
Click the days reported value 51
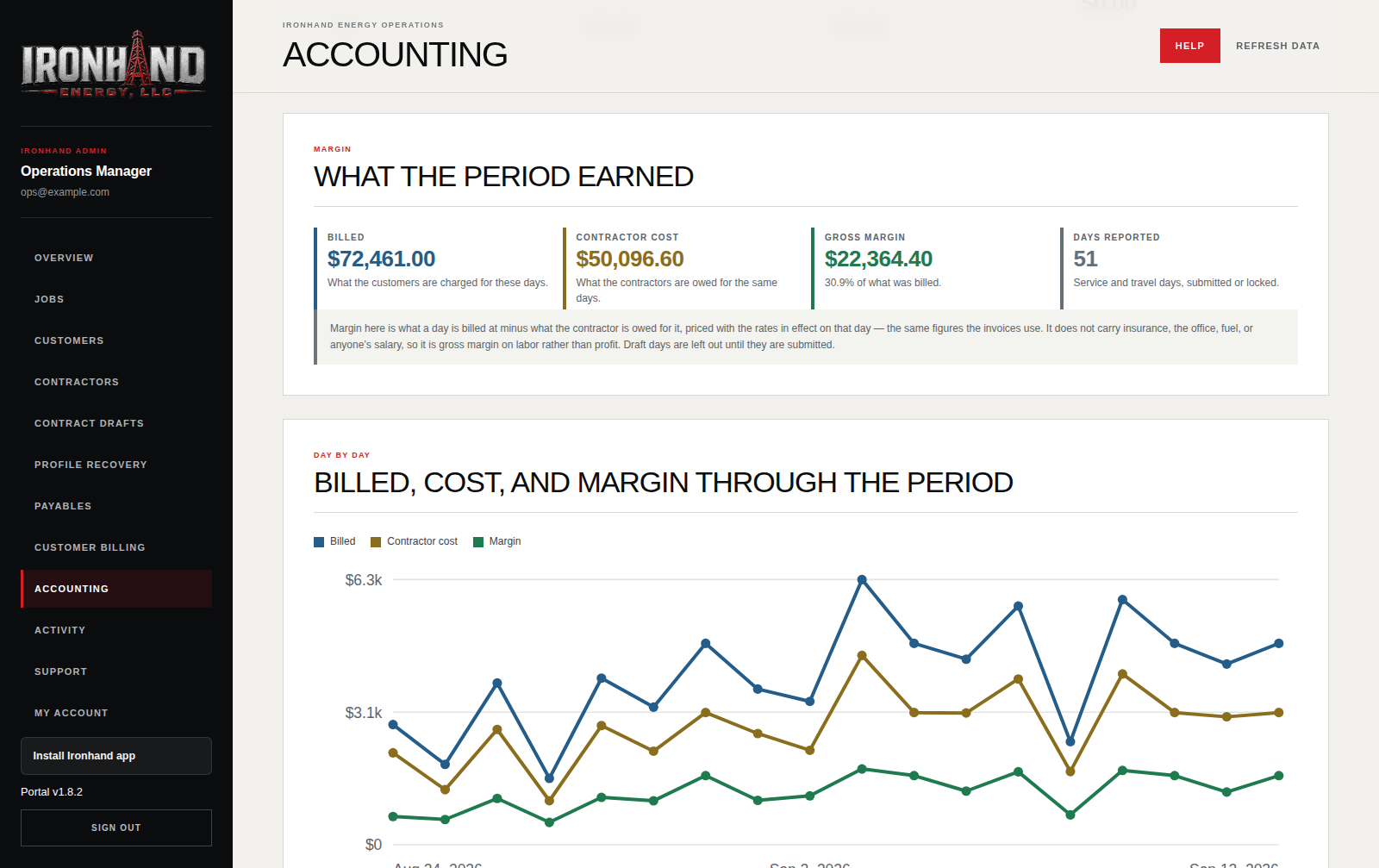pyautogui.click(x=1085, y=259)
